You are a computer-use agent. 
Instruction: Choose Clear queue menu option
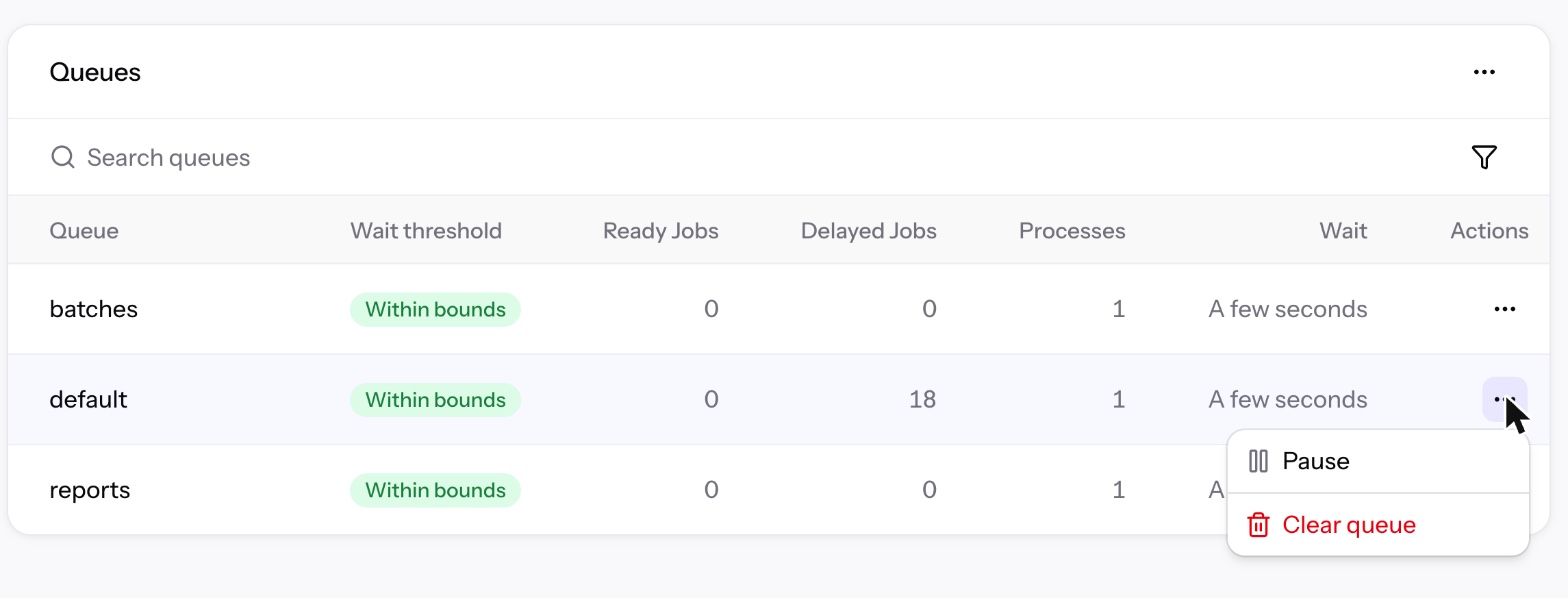[1378, 525]
